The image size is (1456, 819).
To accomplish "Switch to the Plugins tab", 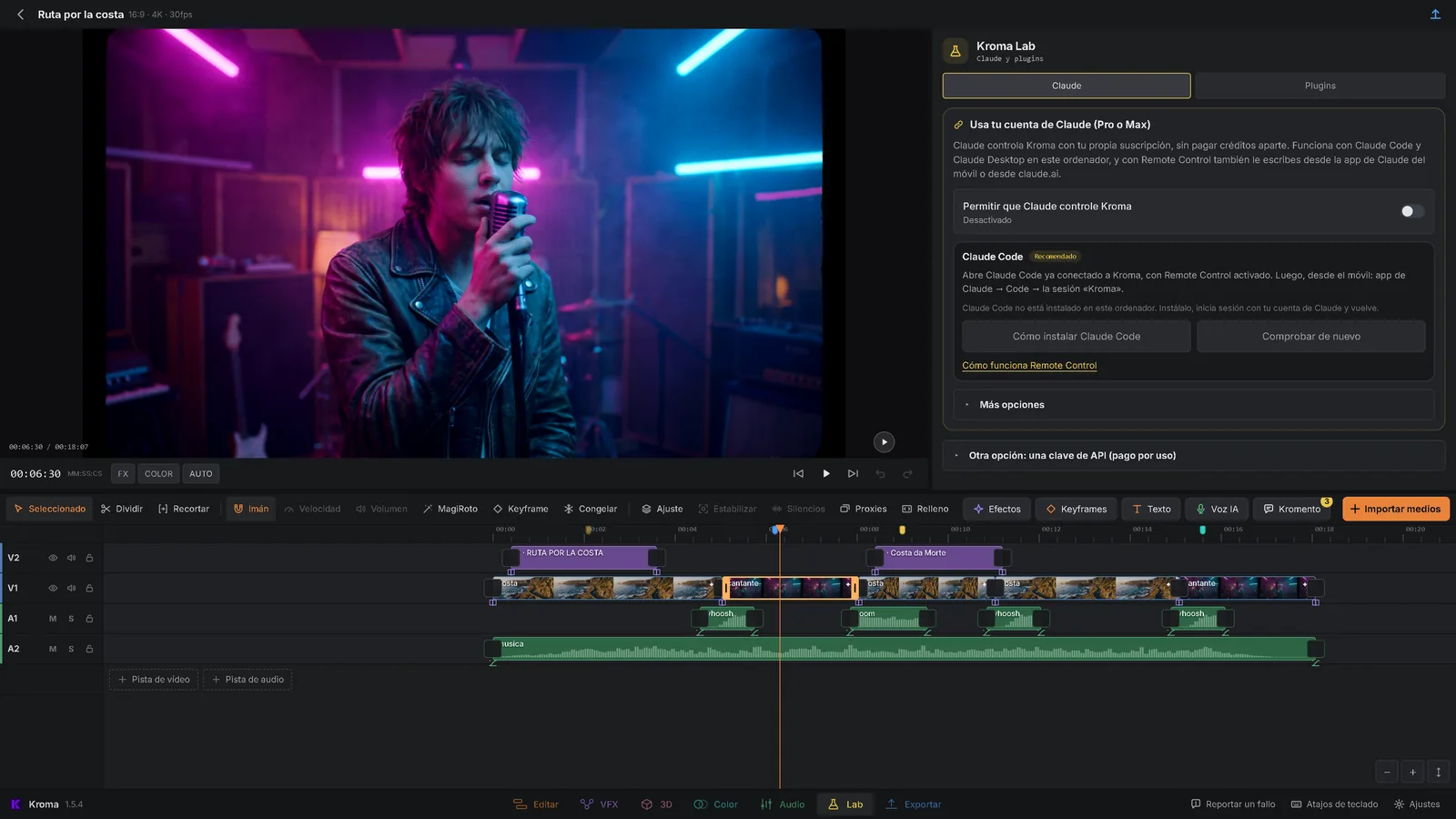I will [1319, 86].
